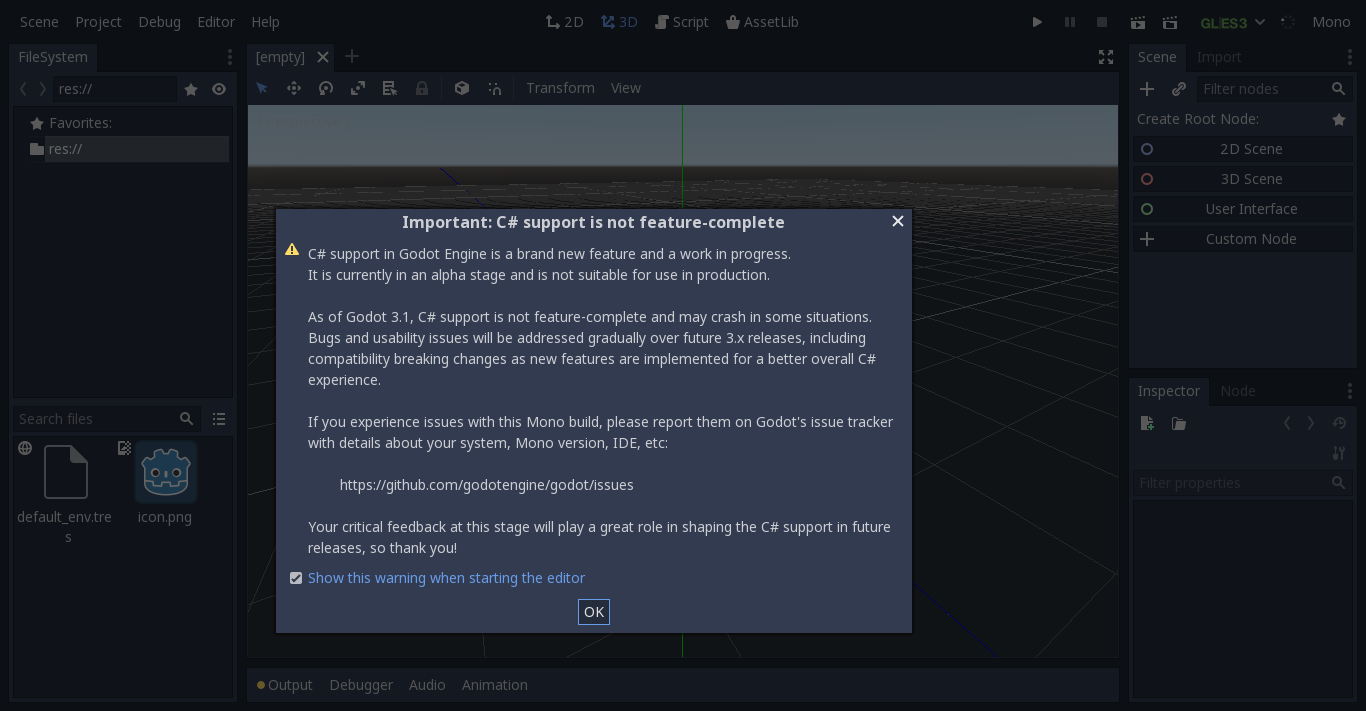Open the Output bottom panel
1366x711 pixels.
(285, 685)
